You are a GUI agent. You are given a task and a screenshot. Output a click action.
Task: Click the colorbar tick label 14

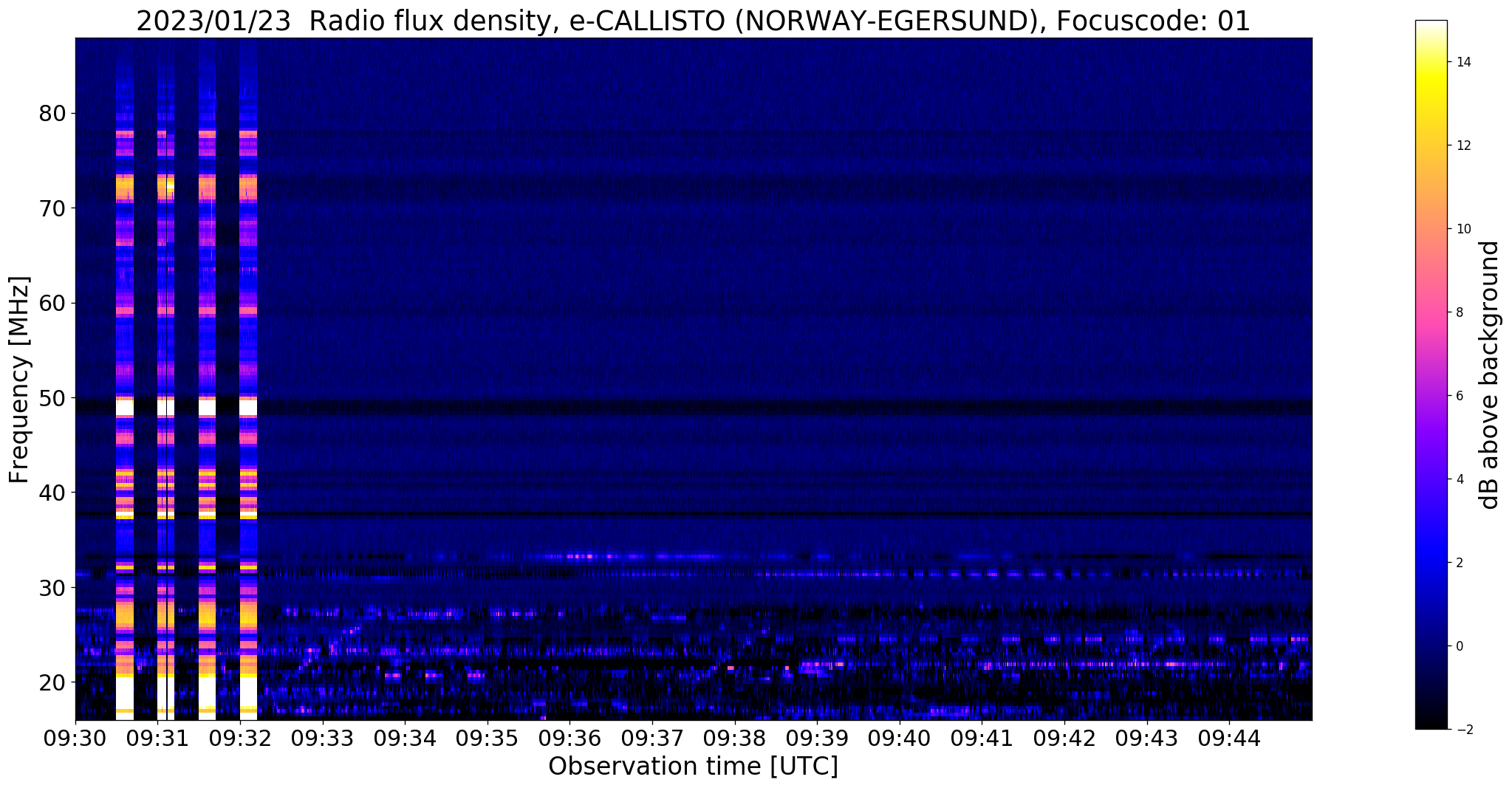click(x=1463, y=62)
